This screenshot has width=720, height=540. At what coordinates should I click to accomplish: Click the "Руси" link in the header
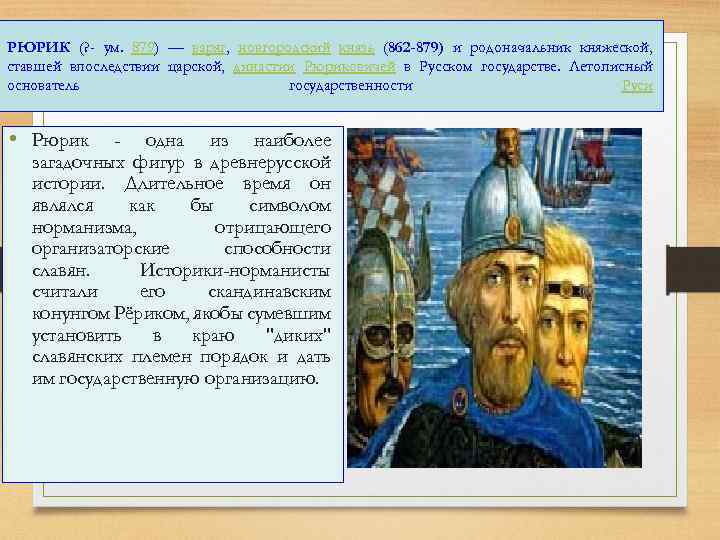(637, 86)
